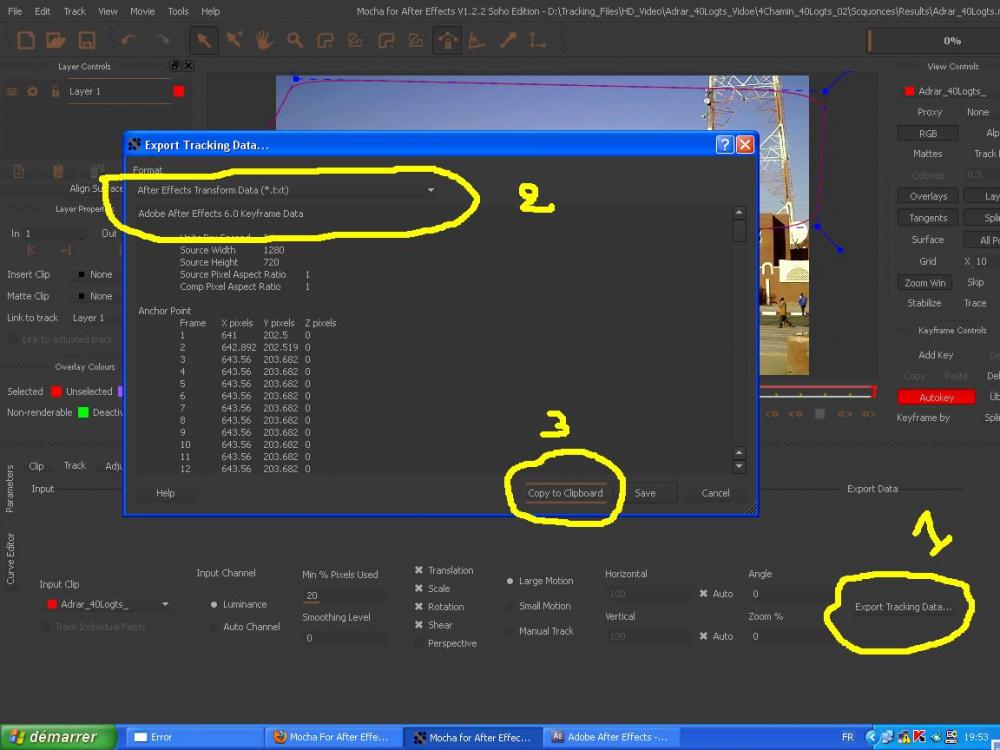This screenshot has height=750, width=1000.
Task: Click the leftmost keyframe playback control
Action: (772, 414)
